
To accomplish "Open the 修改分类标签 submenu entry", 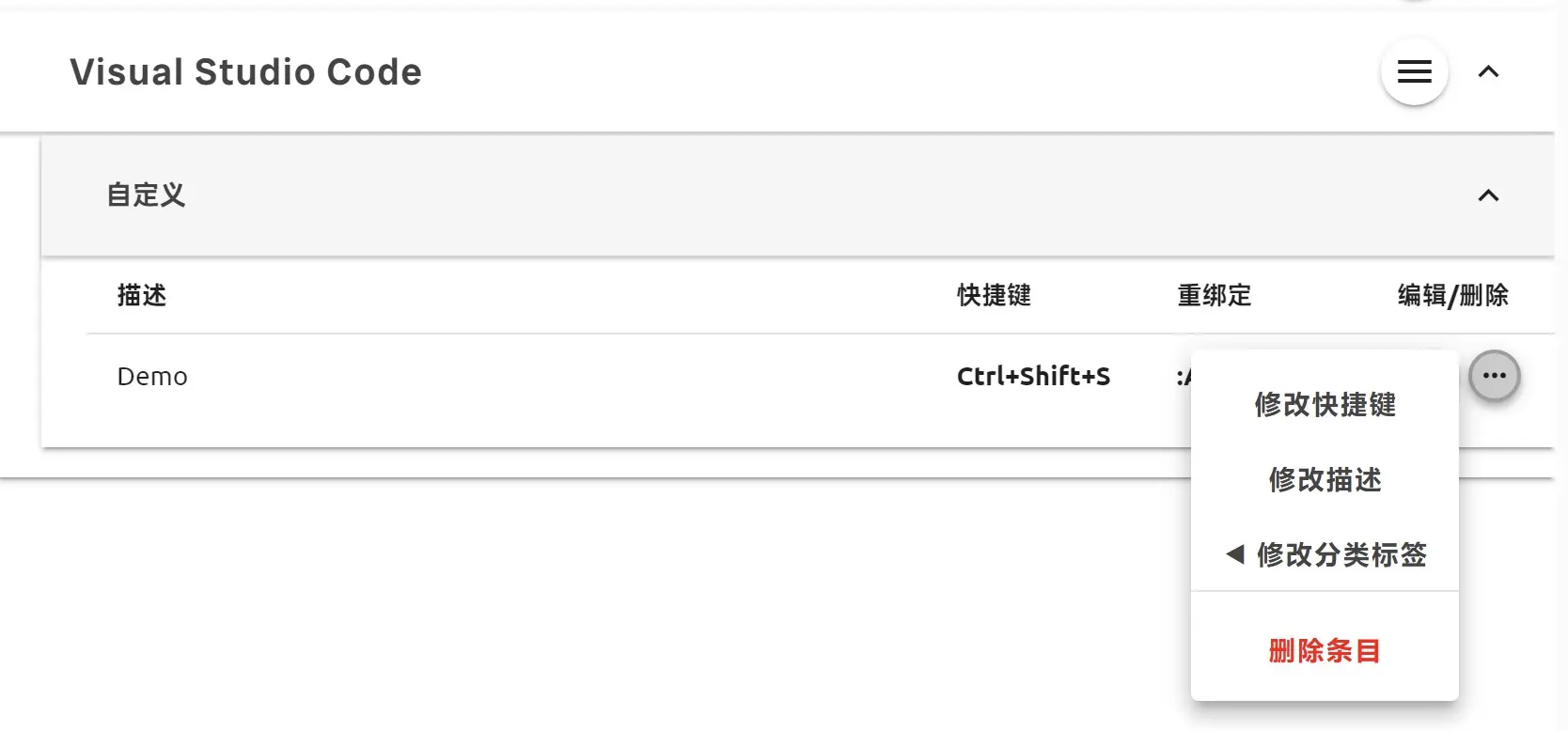I will coord(1325,554).
